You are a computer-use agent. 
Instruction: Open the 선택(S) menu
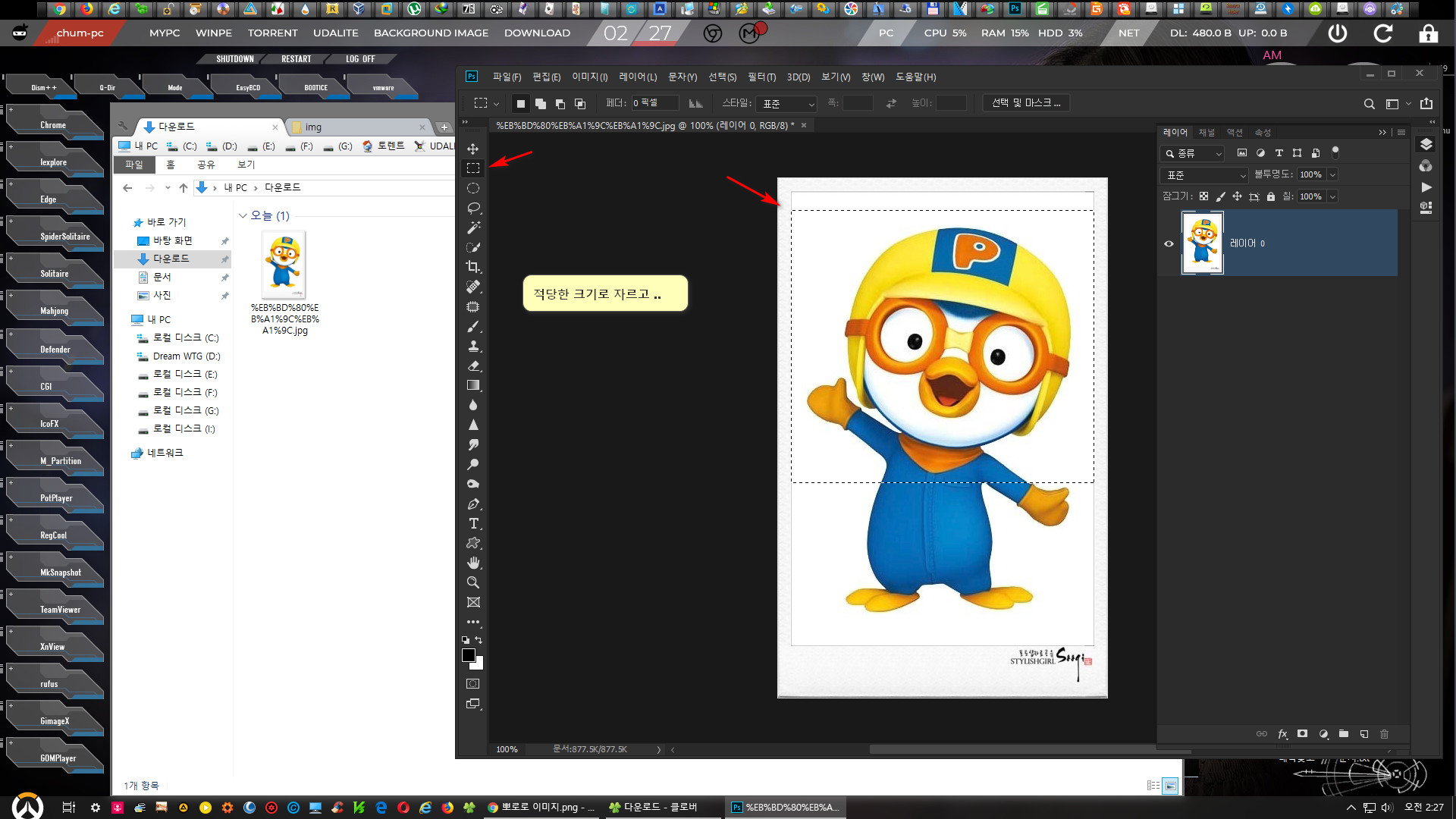tap(722, 77)
